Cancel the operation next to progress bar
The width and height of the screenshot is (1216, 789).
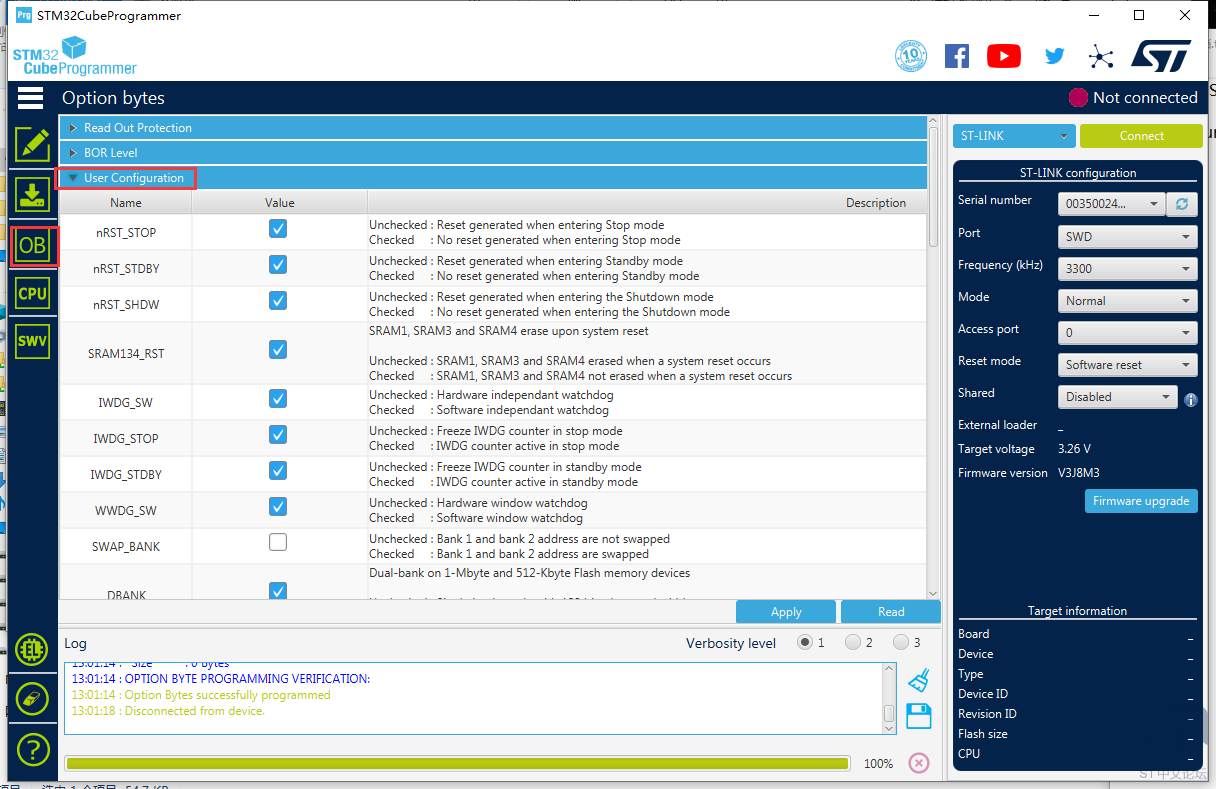919,763
